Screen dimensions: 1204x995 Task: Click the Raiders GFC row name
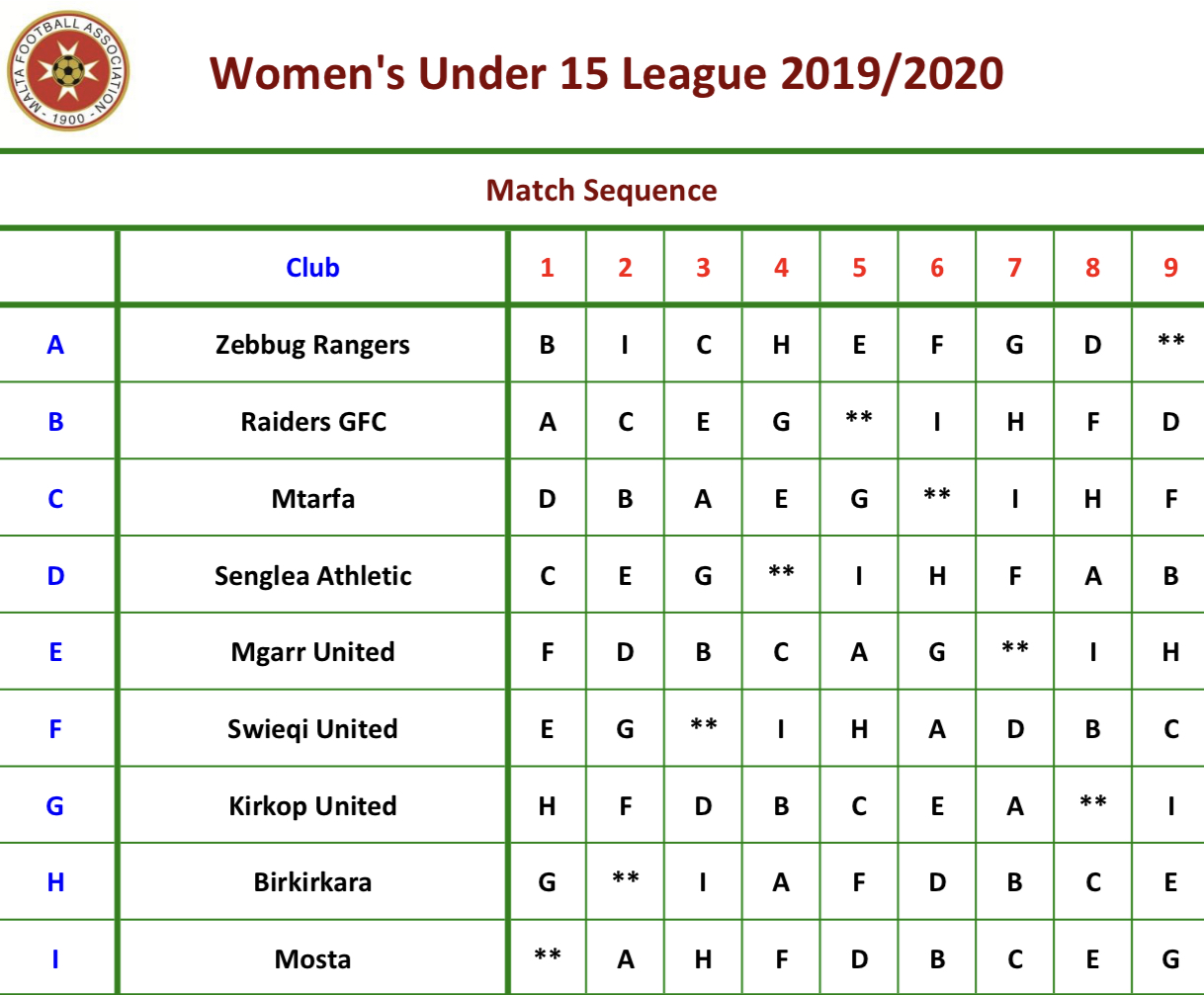(312, 422)
